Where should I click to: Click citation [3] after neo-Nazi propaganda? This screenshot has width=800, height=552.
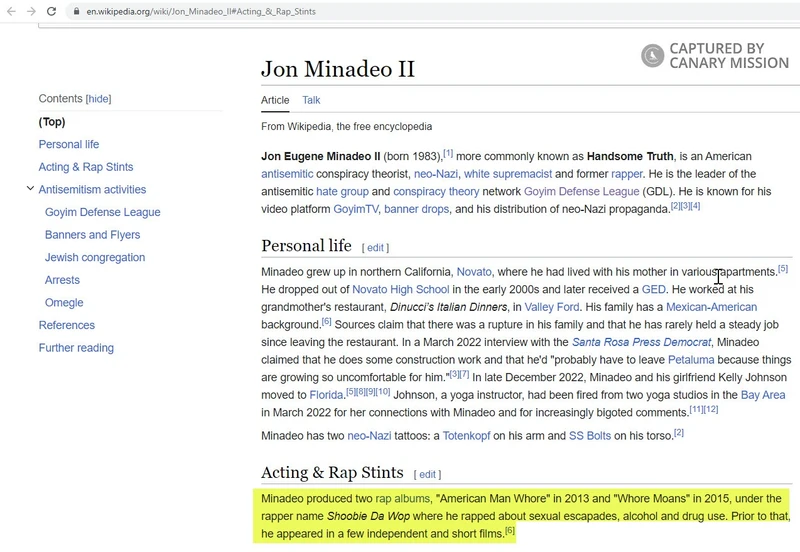(x=685, y=206)
